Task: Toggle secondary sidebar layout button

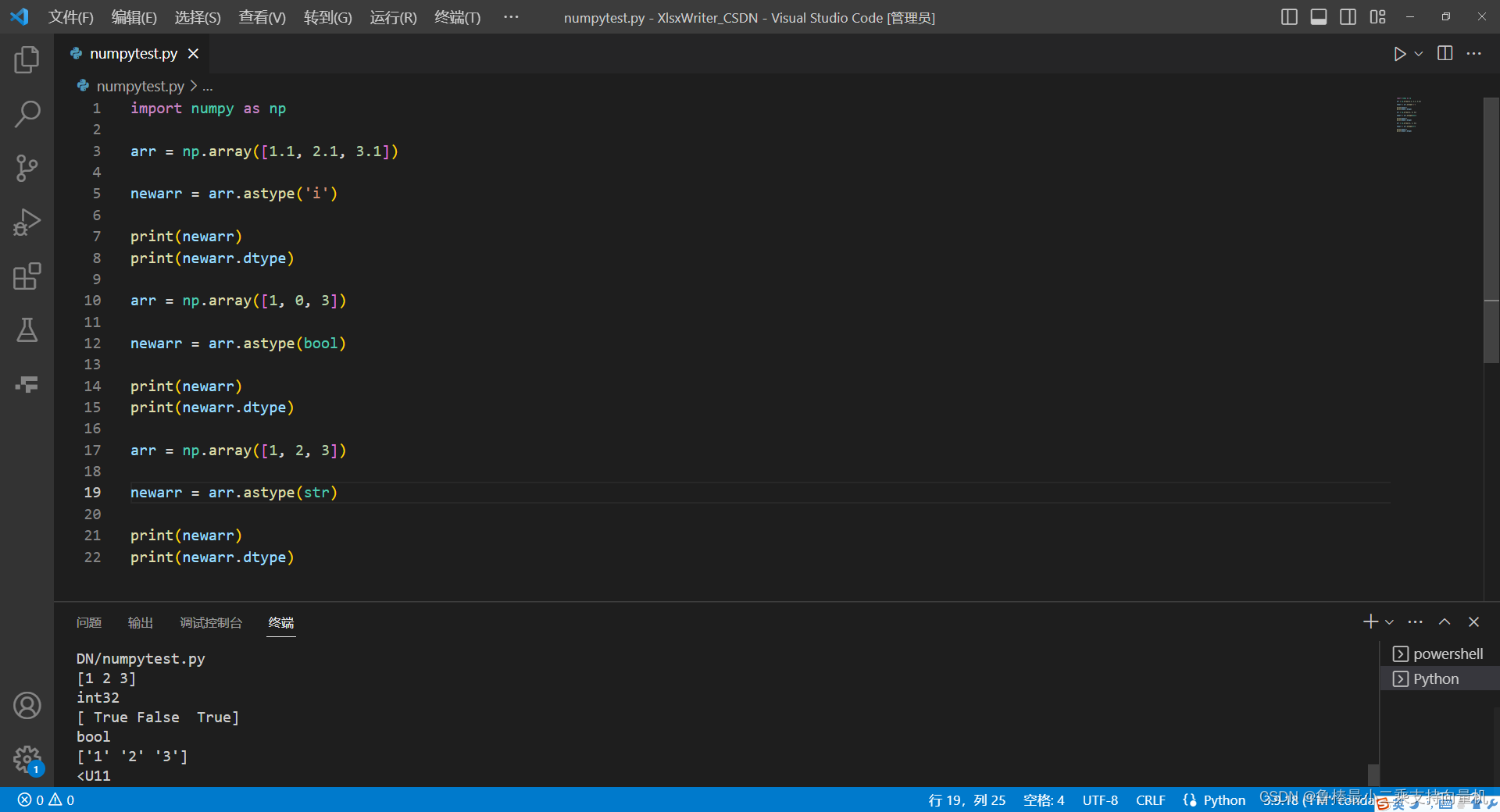Action: pos(1348,17)
